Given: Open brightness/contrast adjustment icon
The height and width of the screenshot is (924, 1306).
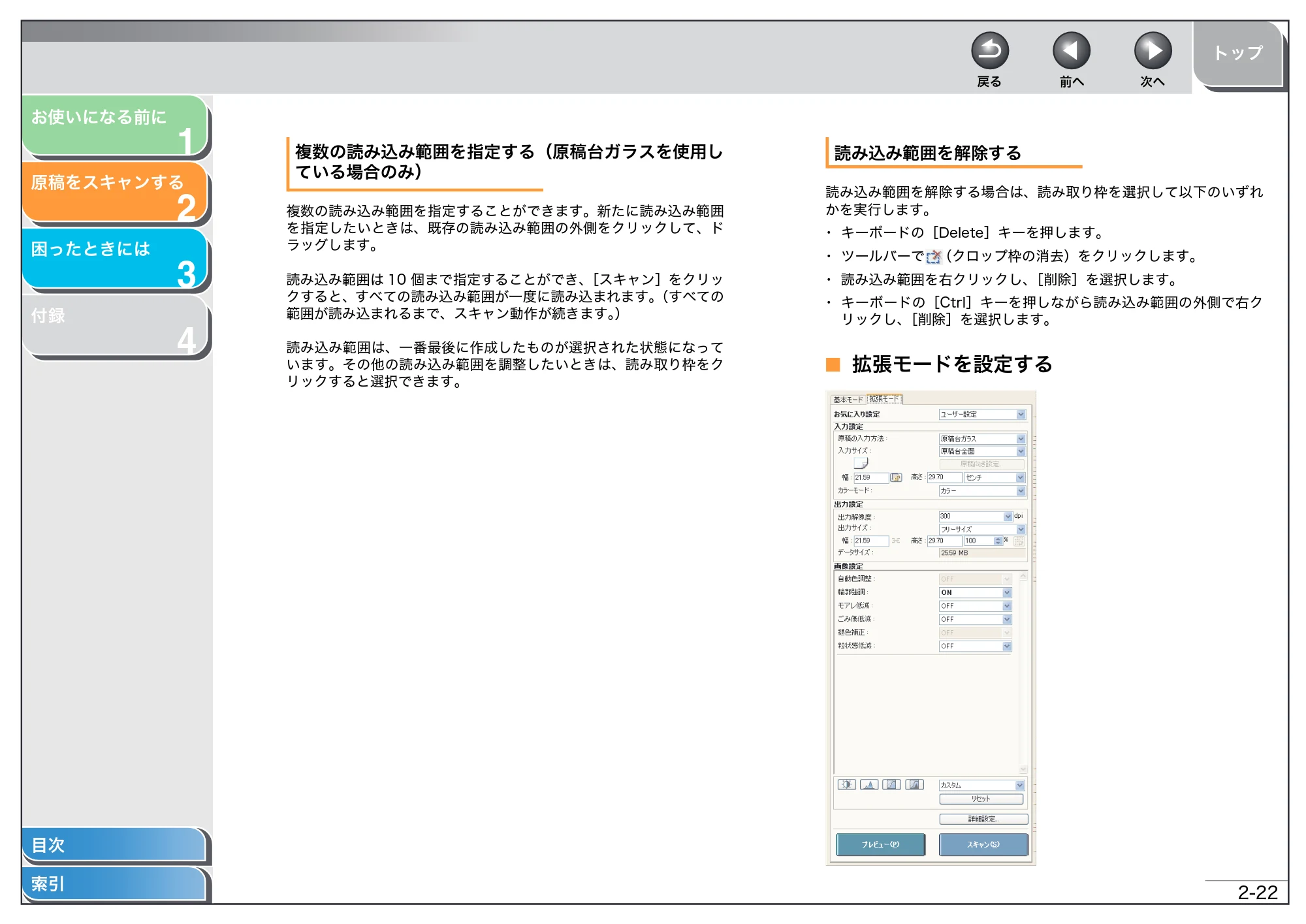Looking at the screenshot, I should [x=847, y=784].
